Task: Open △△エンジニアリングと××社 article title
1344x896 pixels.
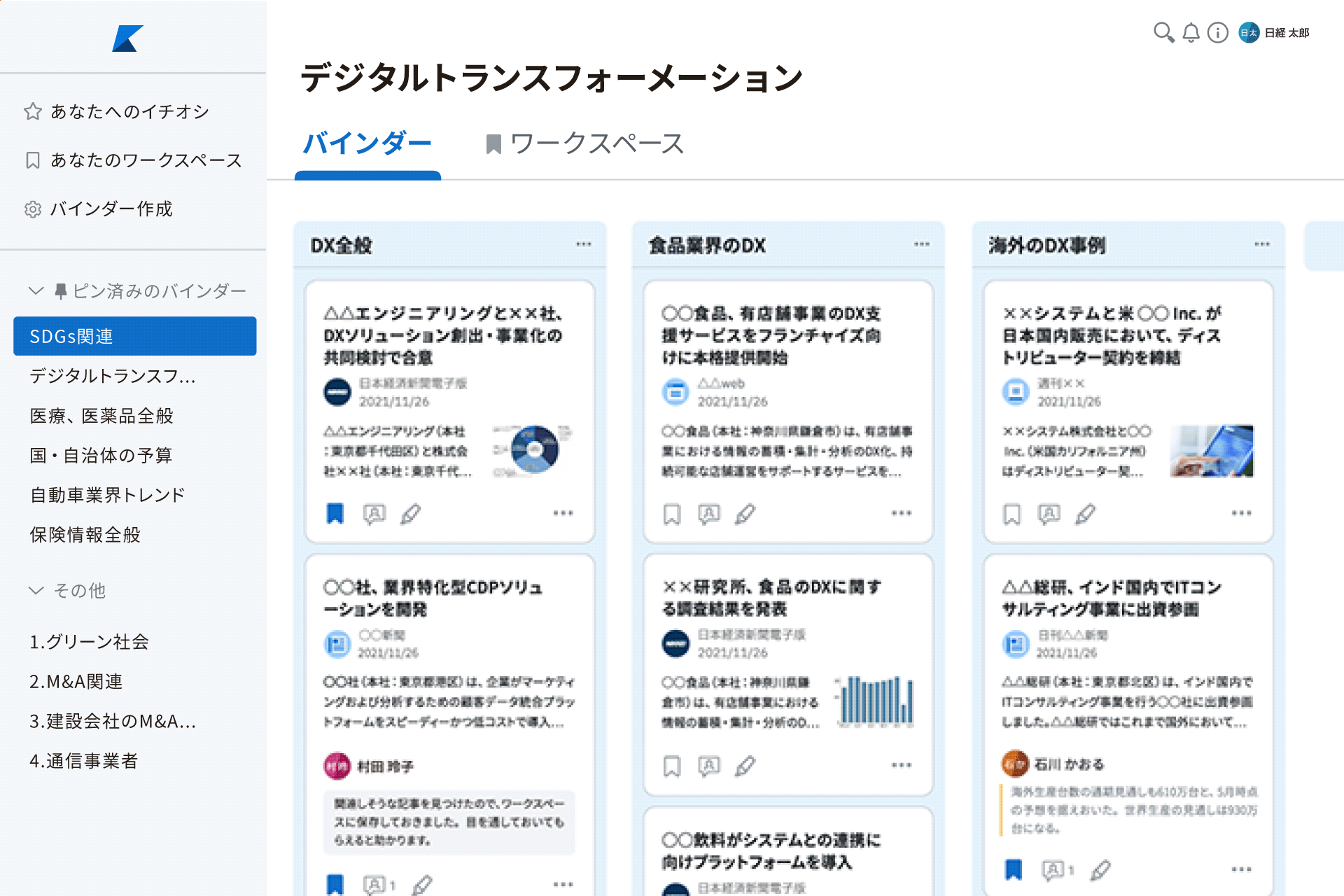Action: (x=443, y=335)
